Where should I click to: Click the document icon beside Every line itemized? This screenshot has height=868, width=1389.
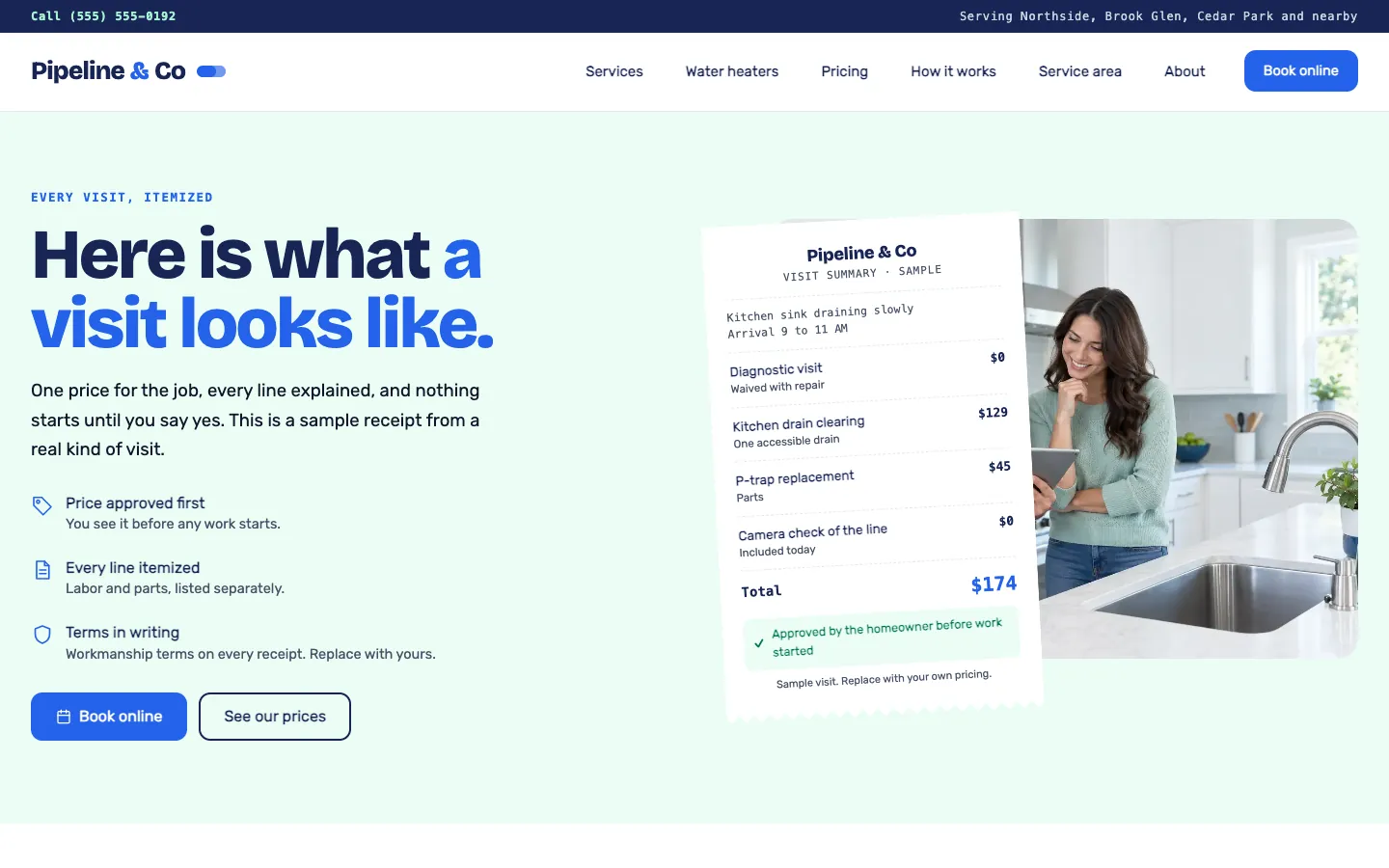pyautogui.click(x=42, y=570)
